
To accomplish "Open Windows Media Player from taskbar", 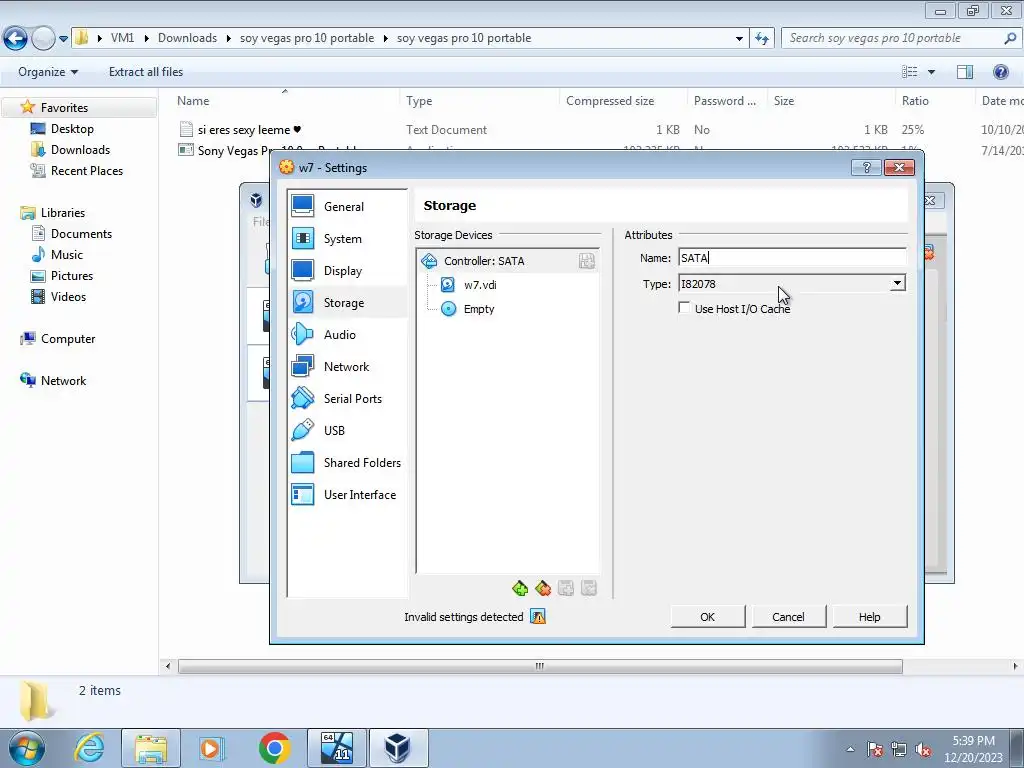I will click(212, 748).
